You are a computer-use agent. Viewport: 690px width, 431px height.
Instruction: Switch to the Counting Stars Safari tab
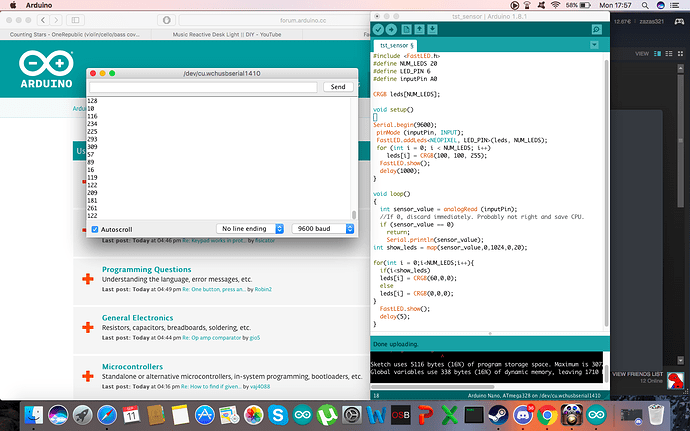click(x=75, y=34)
